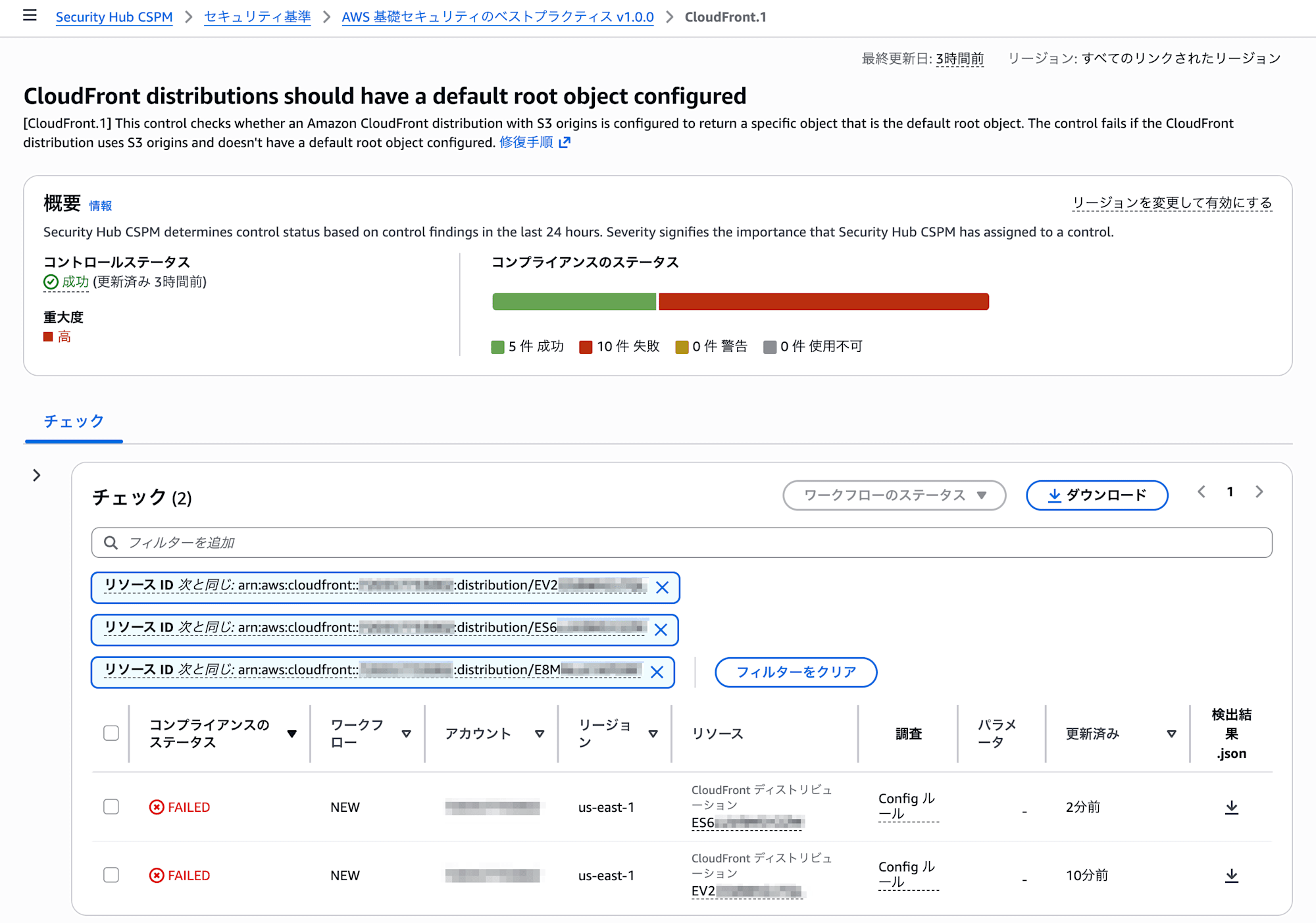Click the CloudFront.1 breadcrumb text
1316x923 pixels.
(725, 17)
